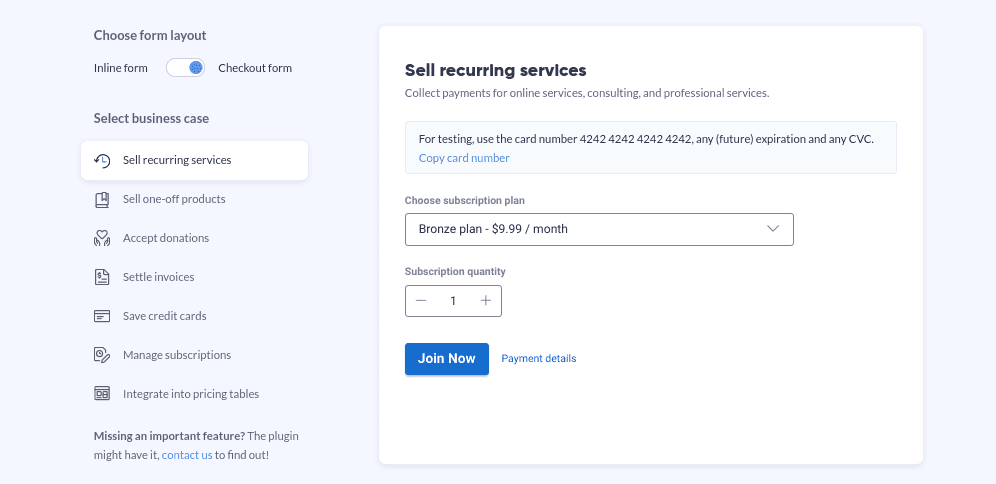Open the Payment details link
This screenshot has width=996, height=484.
coord(538,359)
